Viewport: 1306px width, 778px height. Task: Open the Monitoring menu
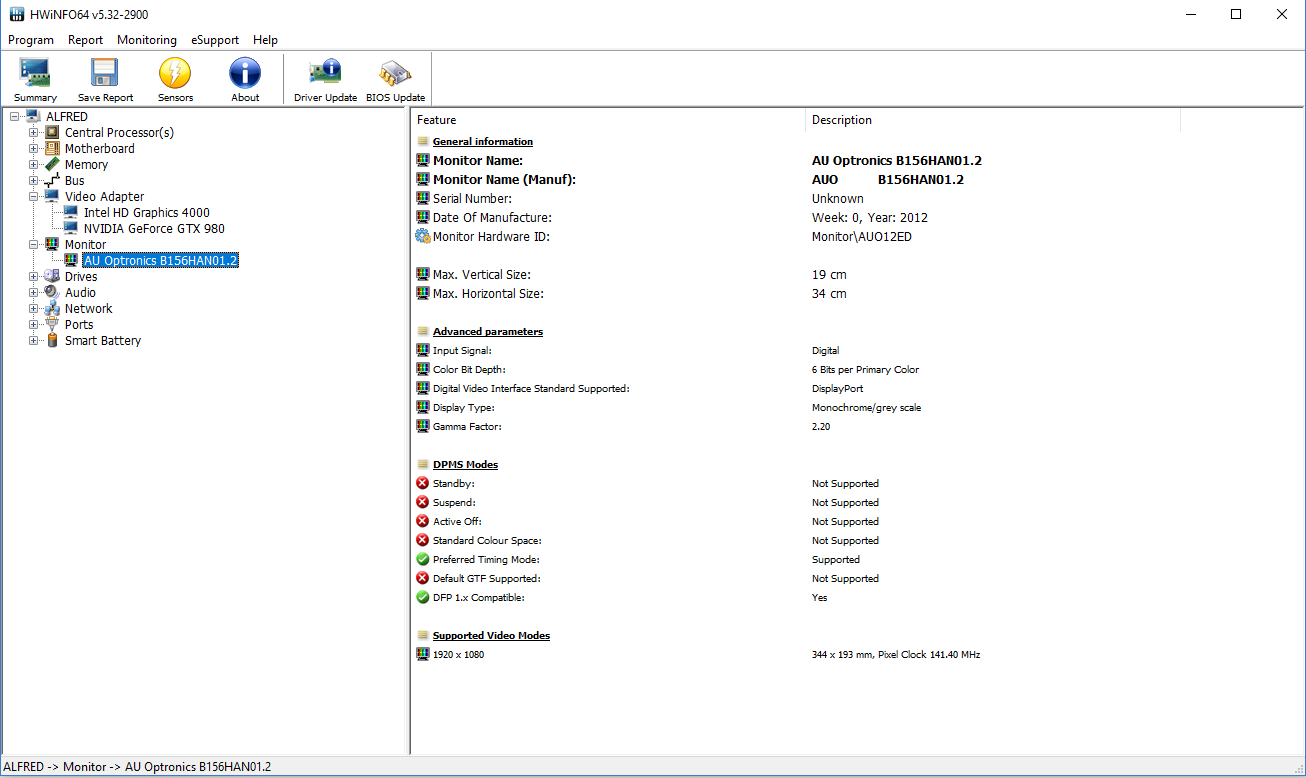click(147, 40)
